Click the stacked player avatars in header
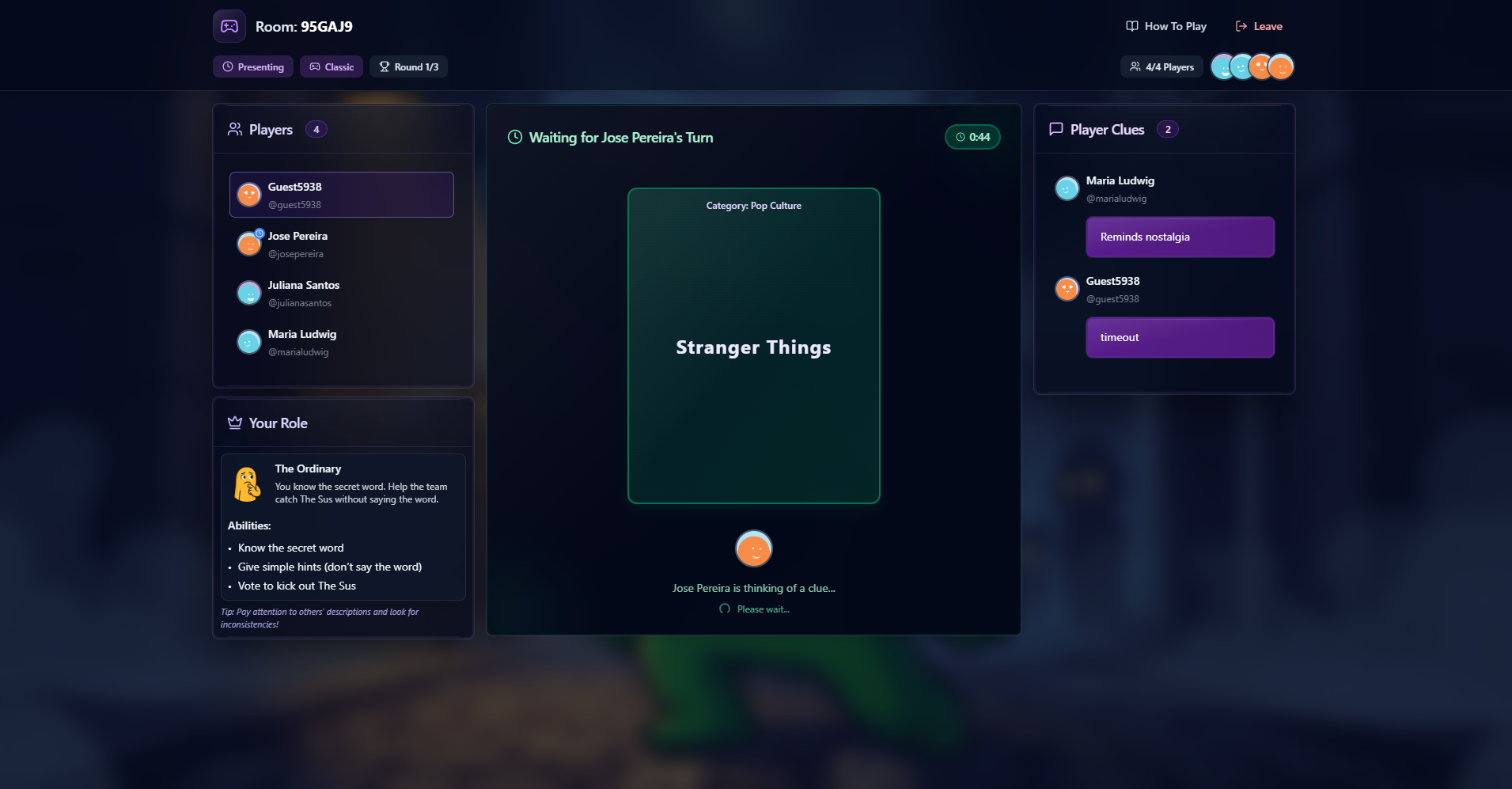The width and height of the screenshot is (1512, 789). pos(1252,66)
